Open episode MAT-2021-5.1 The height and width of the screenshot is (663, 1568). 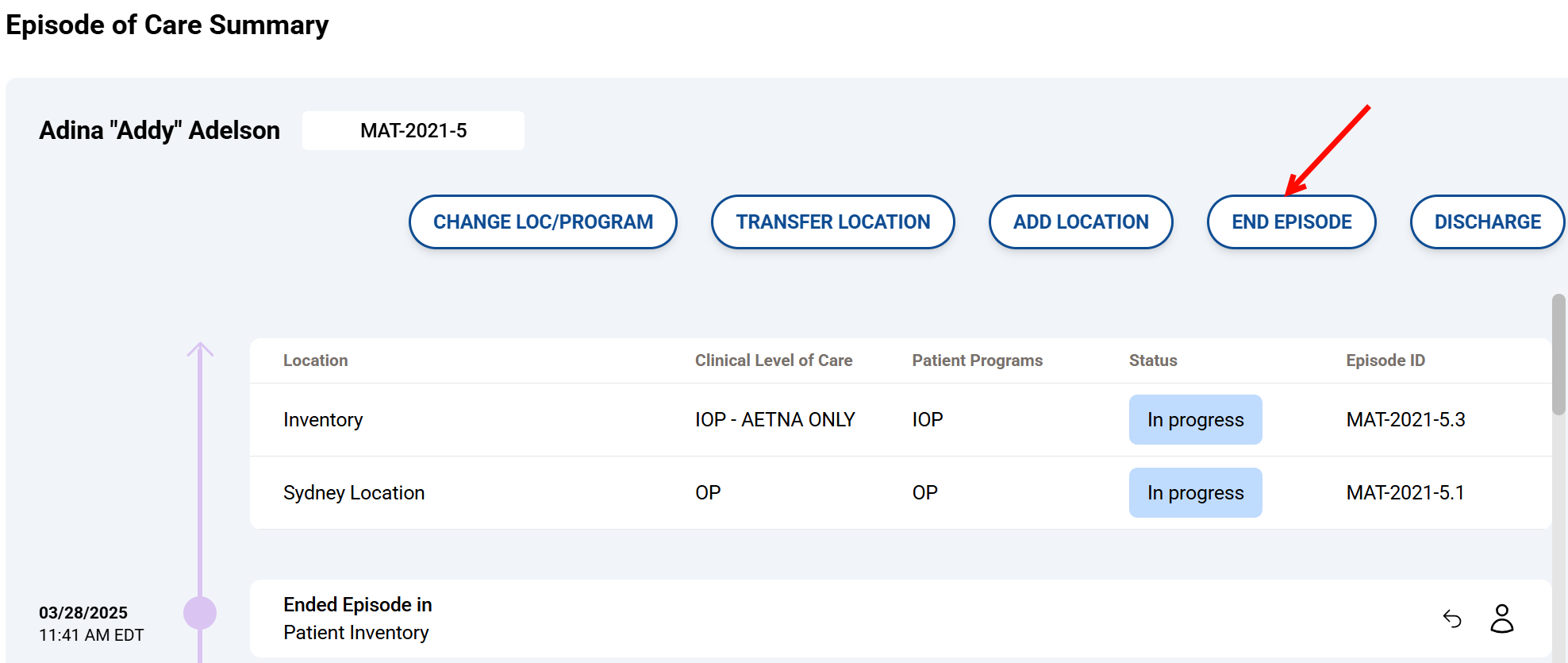1405,493
